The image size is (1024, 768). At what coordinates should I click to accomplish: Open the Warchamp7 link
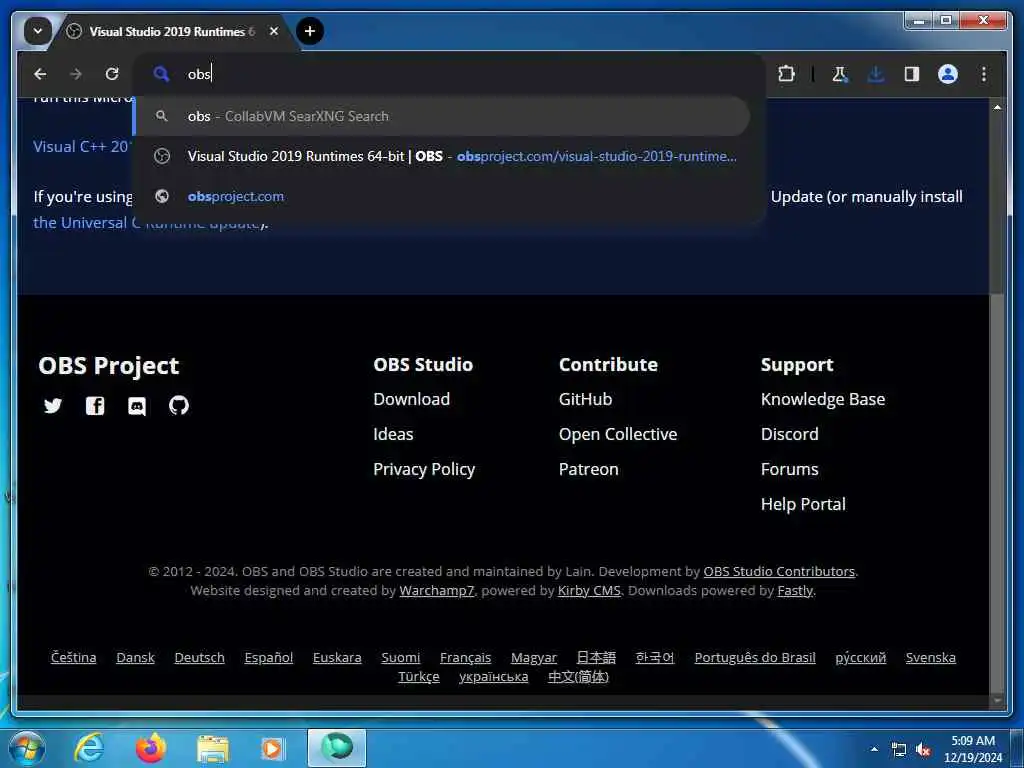click(x=437, y=591)
